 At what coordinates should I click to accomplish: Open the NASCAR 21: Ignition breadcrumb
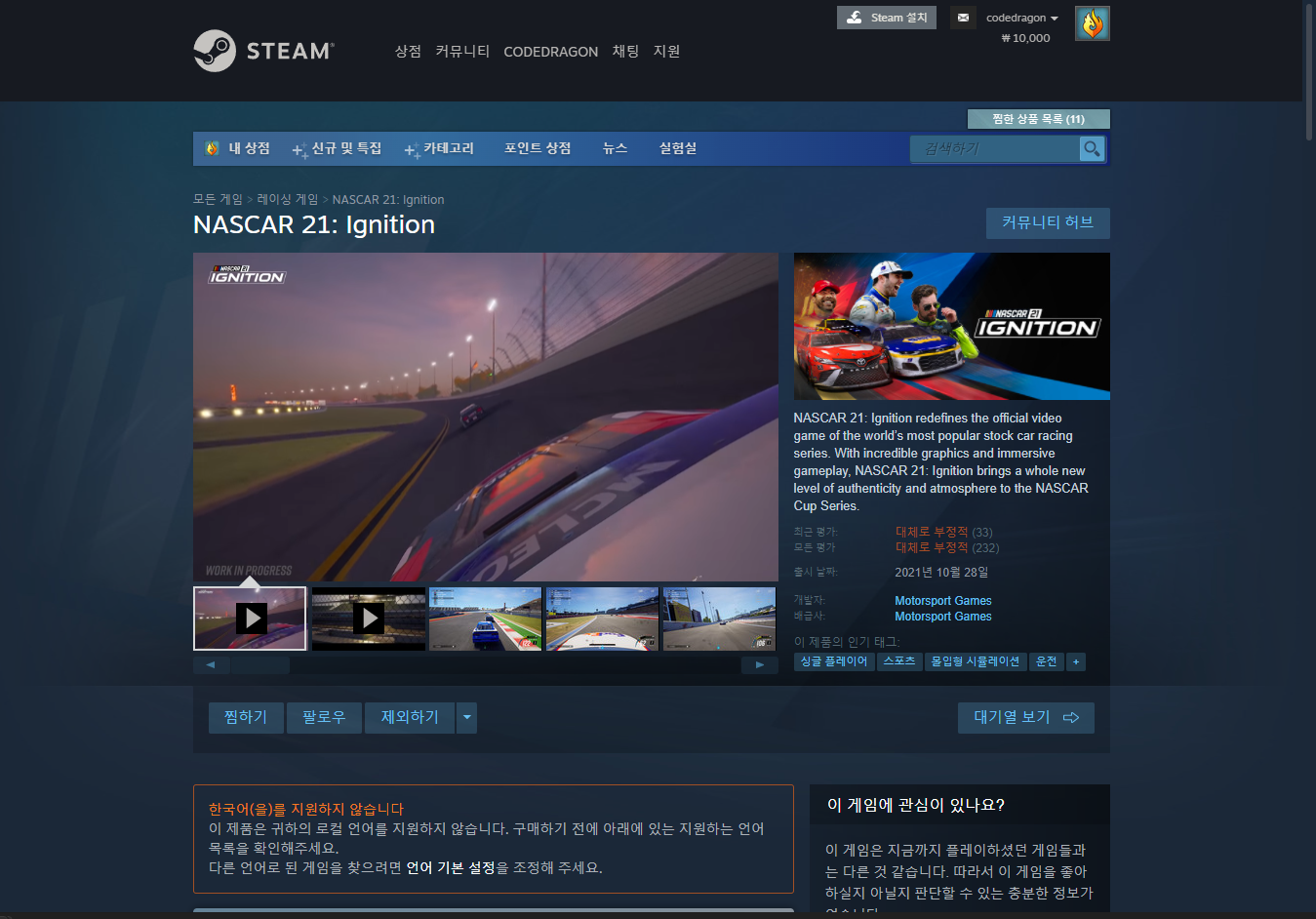tap(388, 199)
